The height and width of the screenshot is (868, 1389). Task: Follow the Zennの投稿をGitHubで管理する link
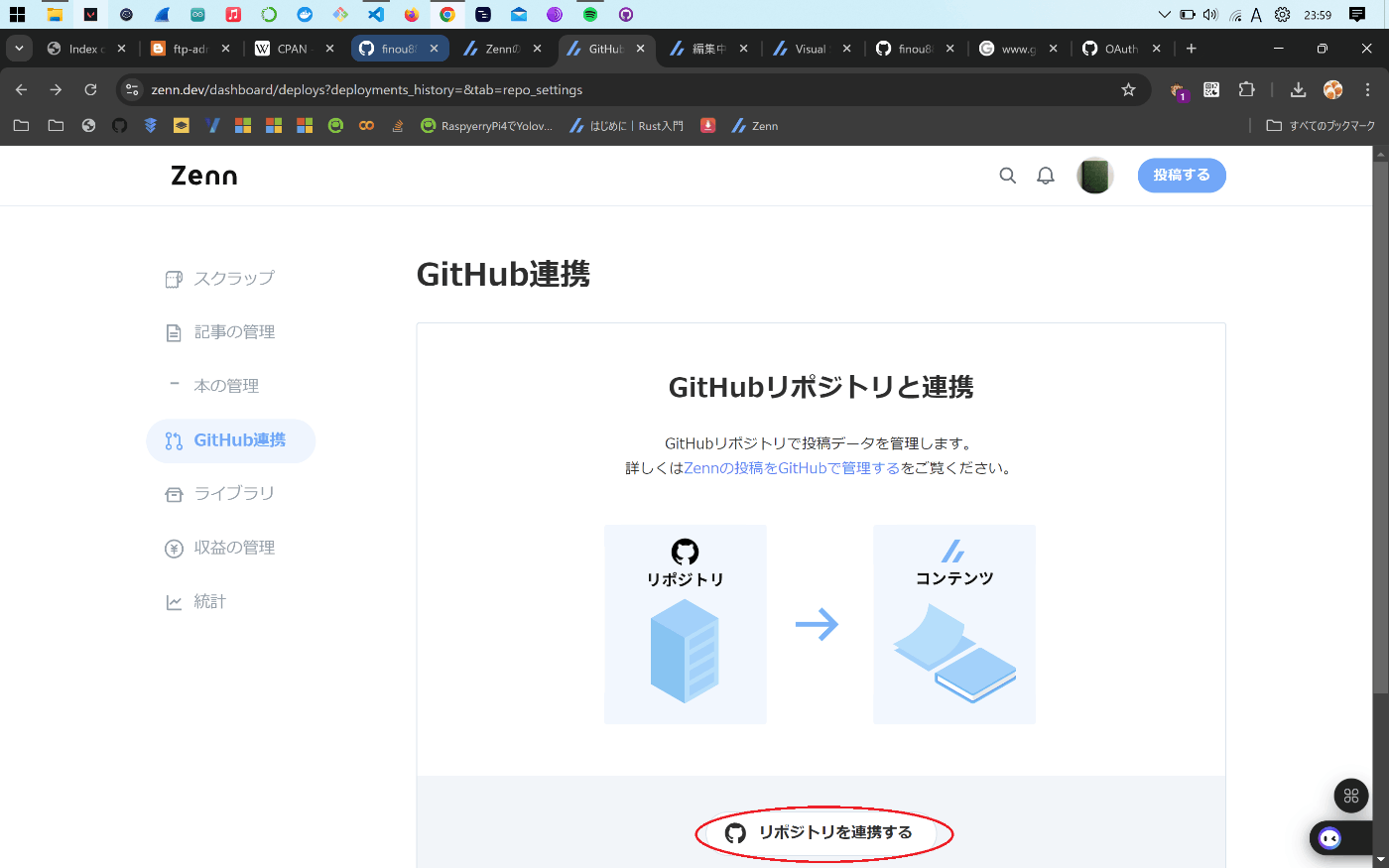click(x=792, y=468)
